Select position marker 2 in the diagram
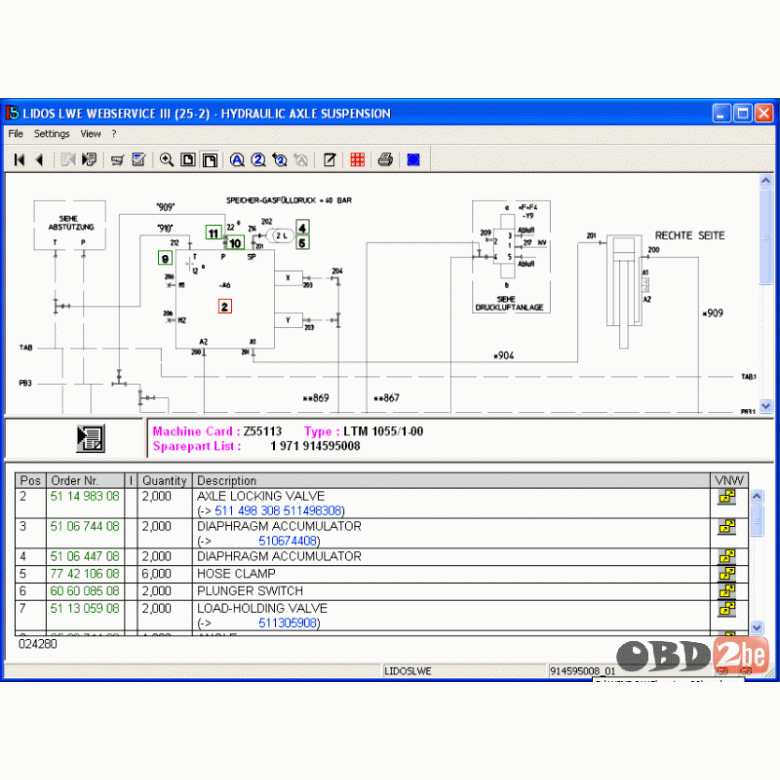The width and height of the screenshot is (780, 780). [225, 306]
